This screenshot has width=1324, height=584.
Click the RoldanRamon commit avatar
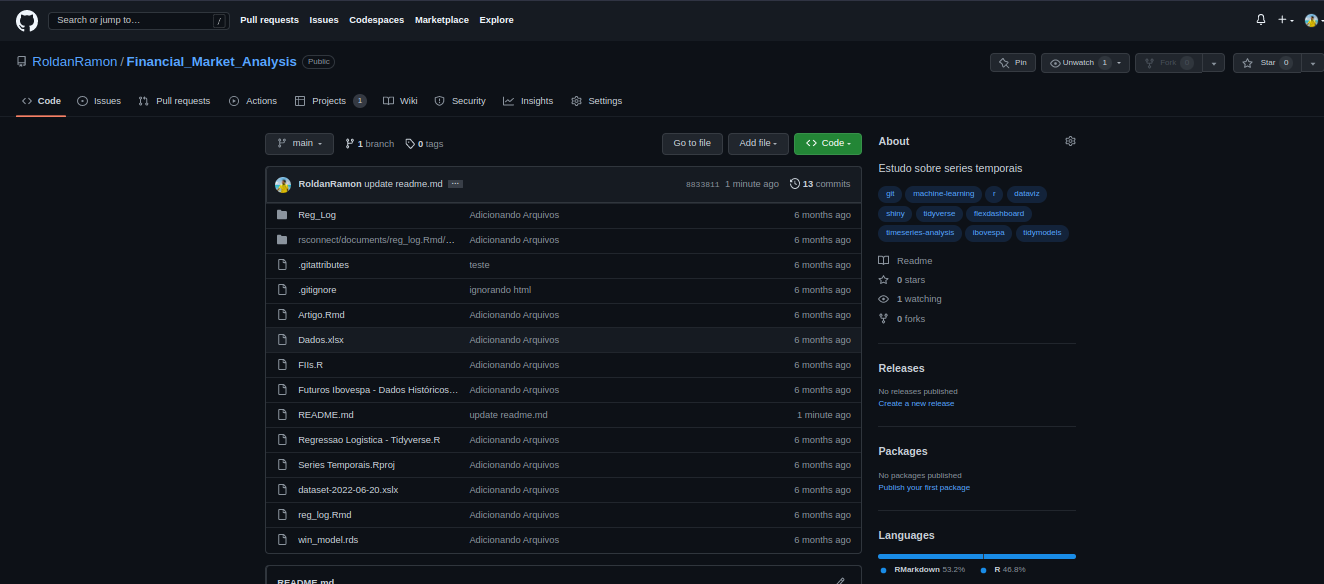click(283, 184)
